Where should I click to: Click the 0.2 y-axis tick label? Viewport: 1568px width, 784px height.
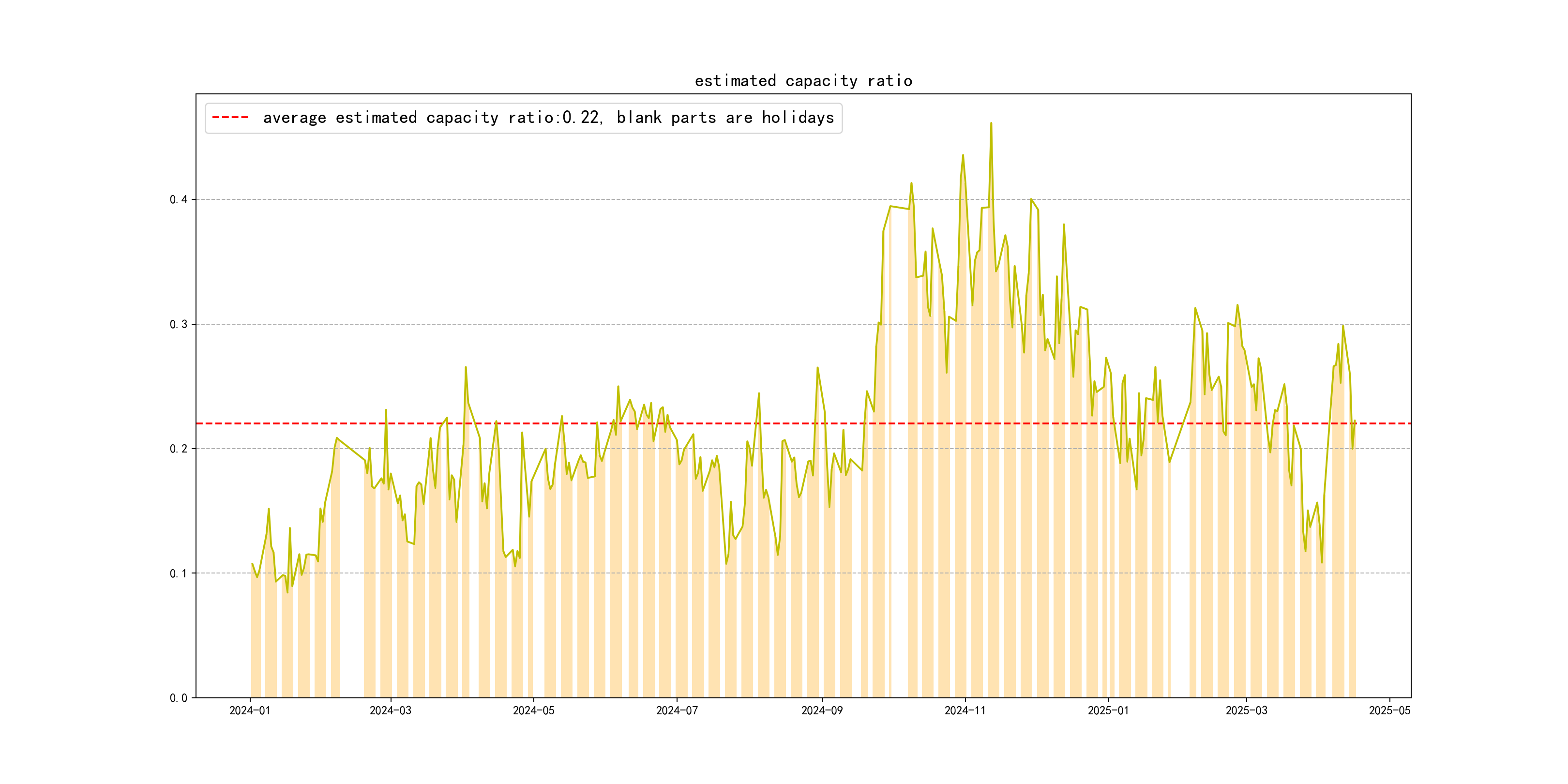(179, 449)
